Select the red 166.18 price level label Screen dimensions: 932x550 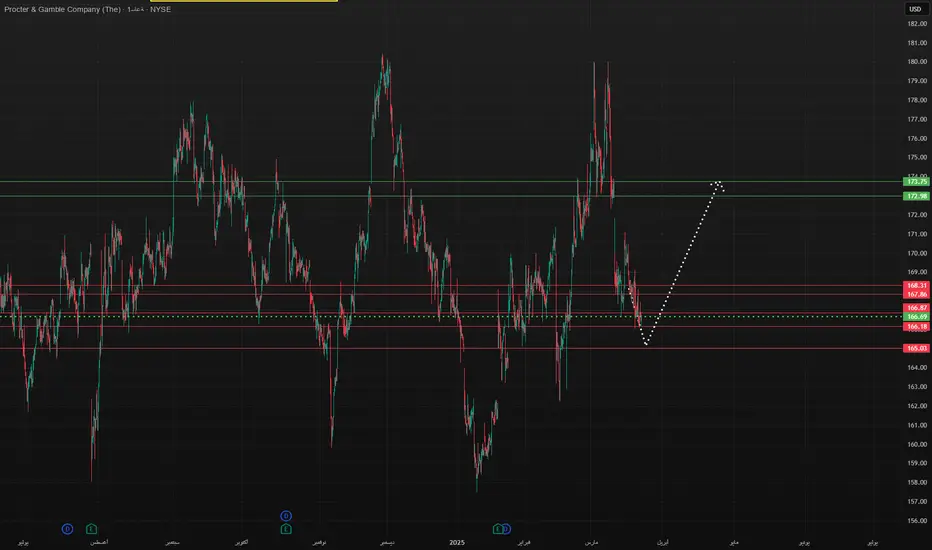point(917,326)
